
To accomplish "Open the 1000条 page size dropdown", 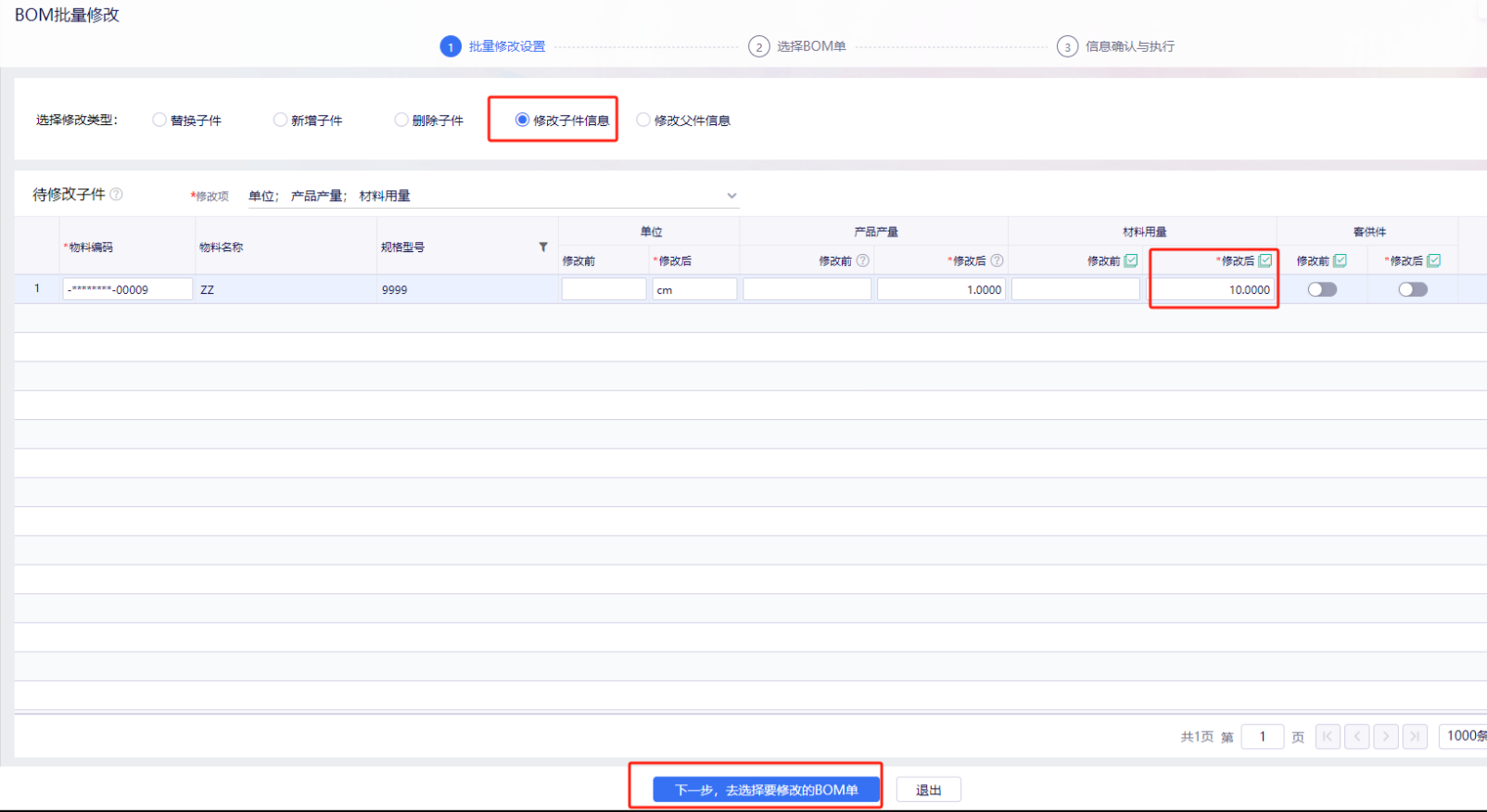I will (1463, 736).
